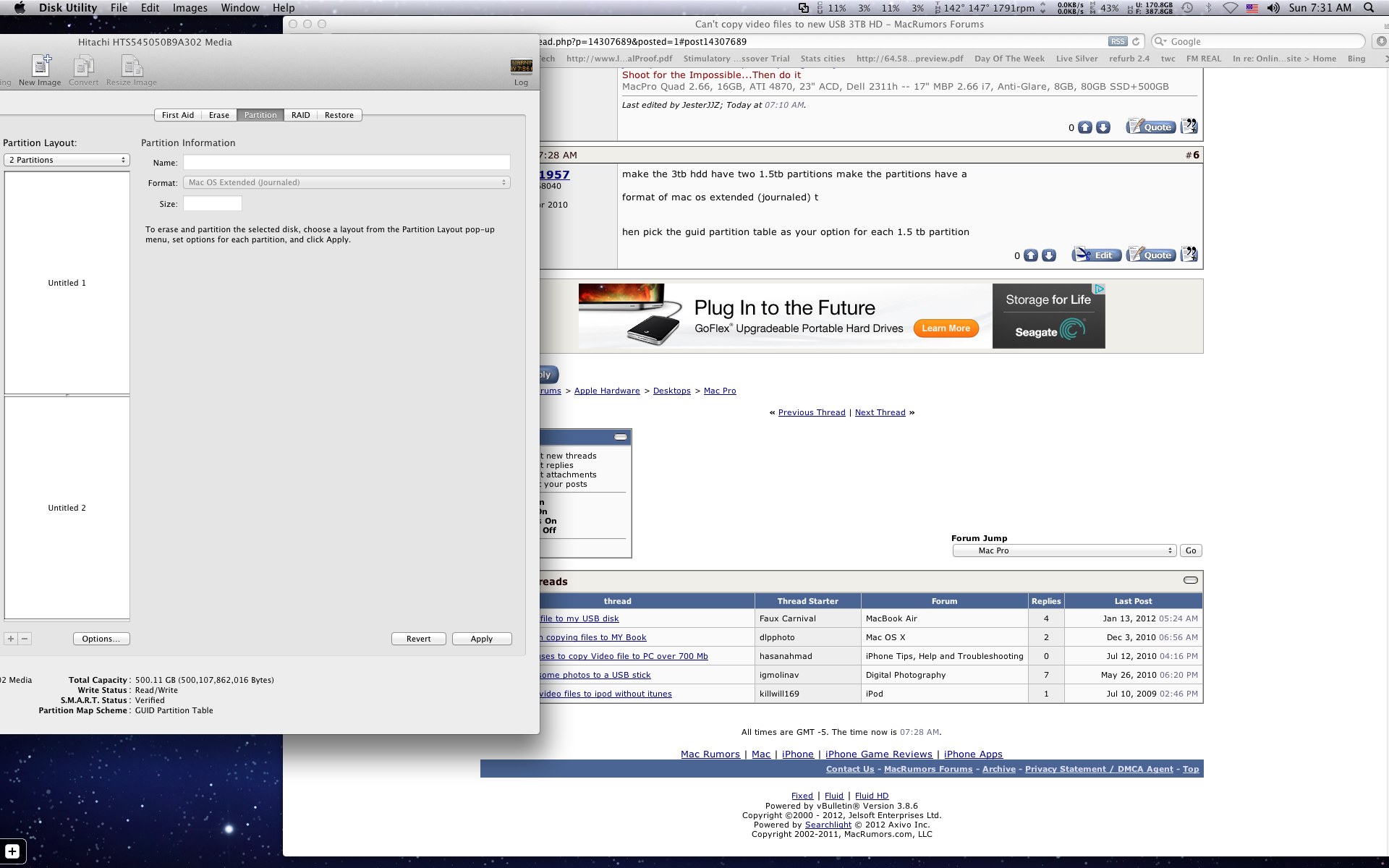This screenshot has width=1389, height=868.
Task: Select the Untitled 2 partition block
Action: pyautogui.click(x=67, y=508)
